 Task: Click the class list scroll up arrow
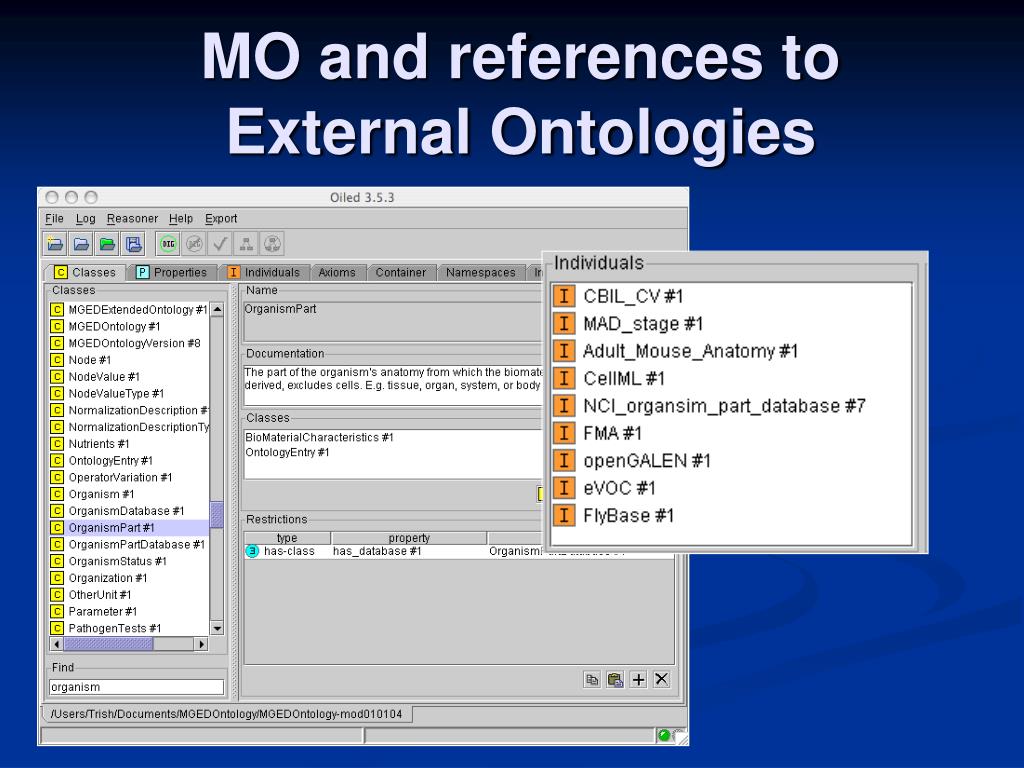217,309
